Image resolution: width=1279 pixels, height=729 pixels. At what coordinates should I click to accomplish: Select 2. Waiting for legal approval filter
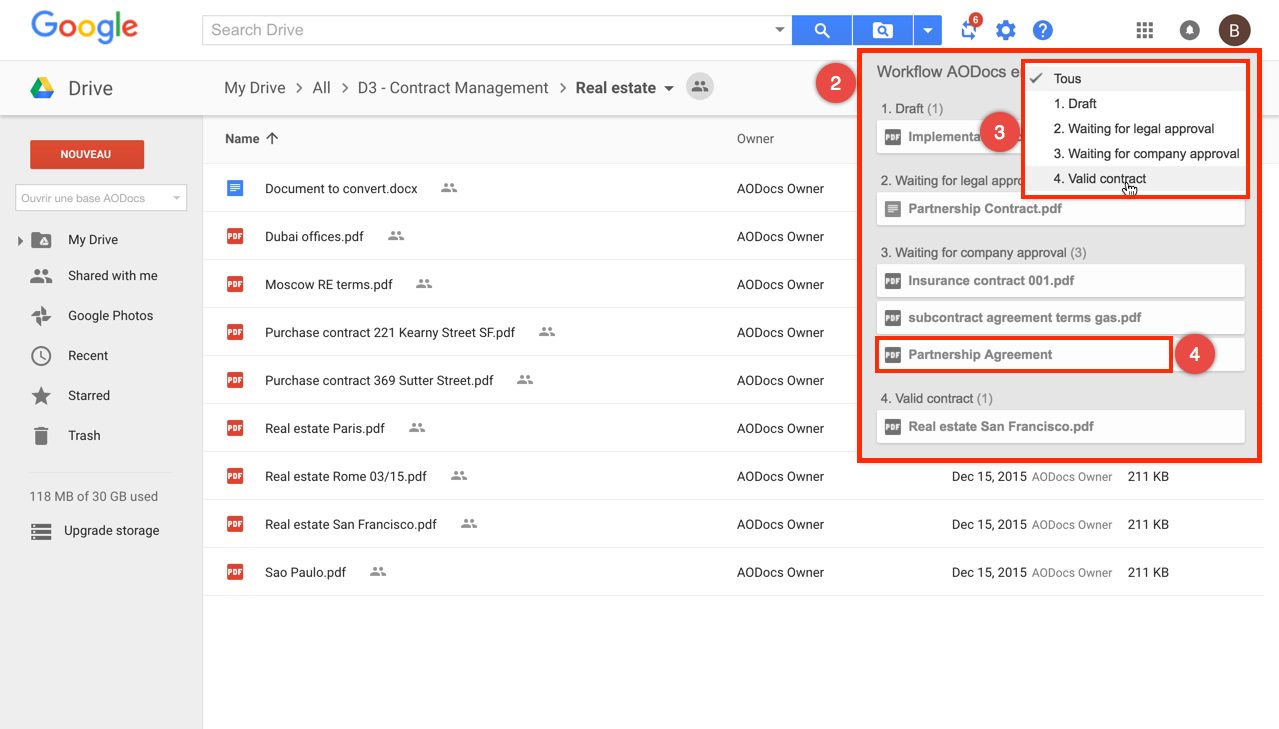click(1136, 129)
